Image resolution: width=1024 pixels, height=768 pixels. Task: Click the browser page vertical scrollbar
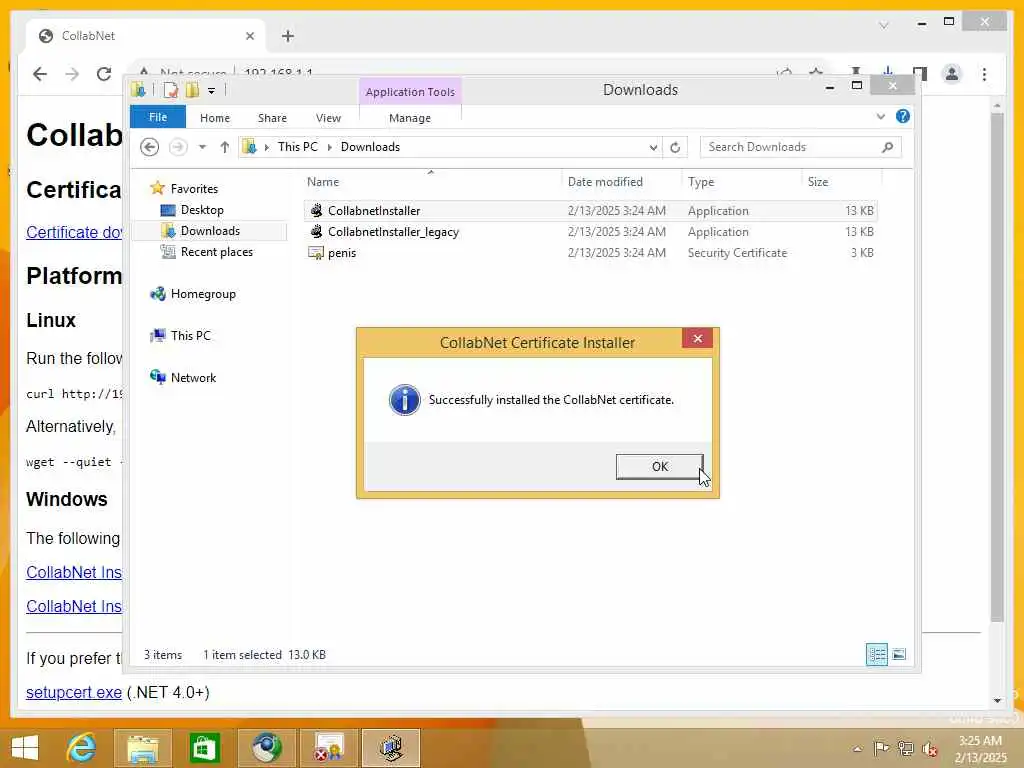(x=997, y=366)
